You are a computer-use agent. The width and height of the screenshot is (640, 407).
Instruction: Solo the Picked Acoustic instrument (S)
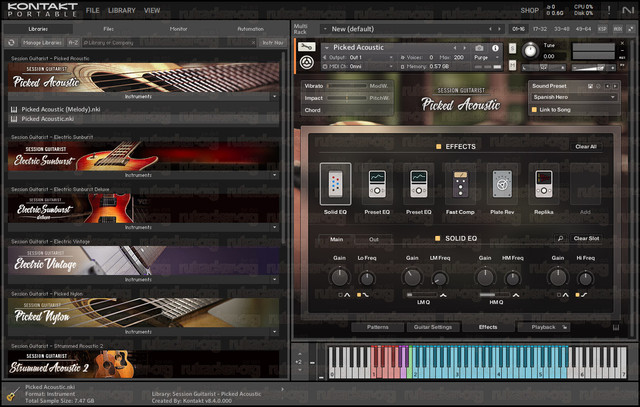[x=512, y=49]
